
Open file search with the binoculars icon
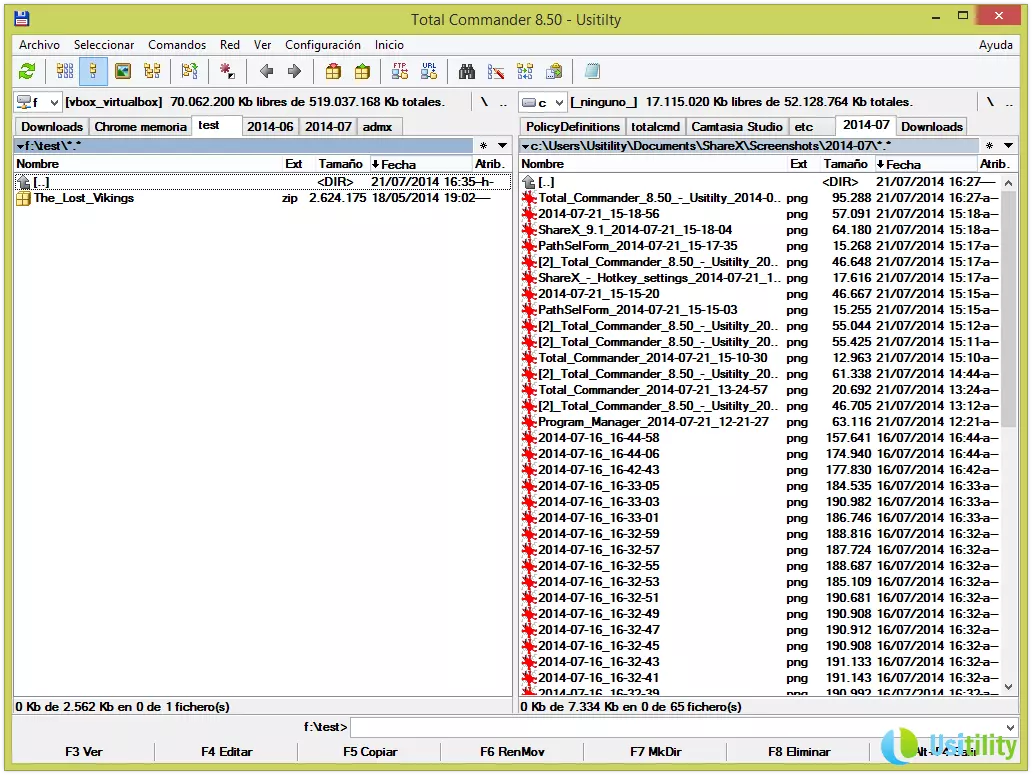pos(466,71)
